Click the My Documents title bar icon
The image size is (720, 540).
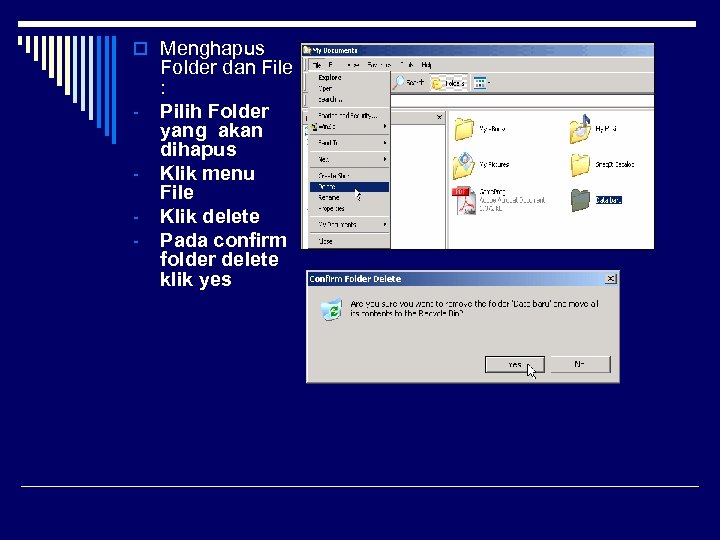[307, 50]
